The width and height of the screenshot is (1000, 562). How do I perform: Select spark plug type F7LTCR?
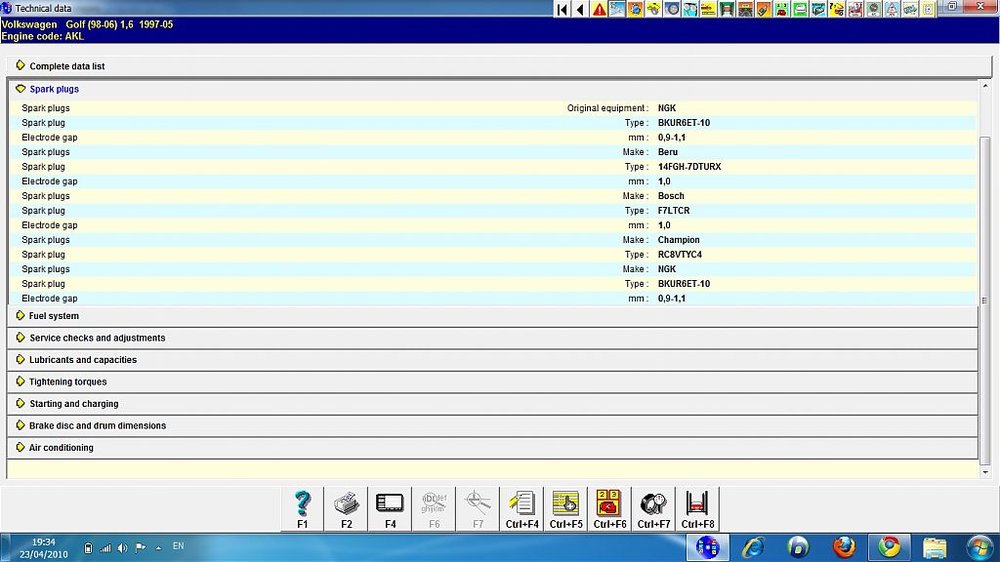coord(673,211)
